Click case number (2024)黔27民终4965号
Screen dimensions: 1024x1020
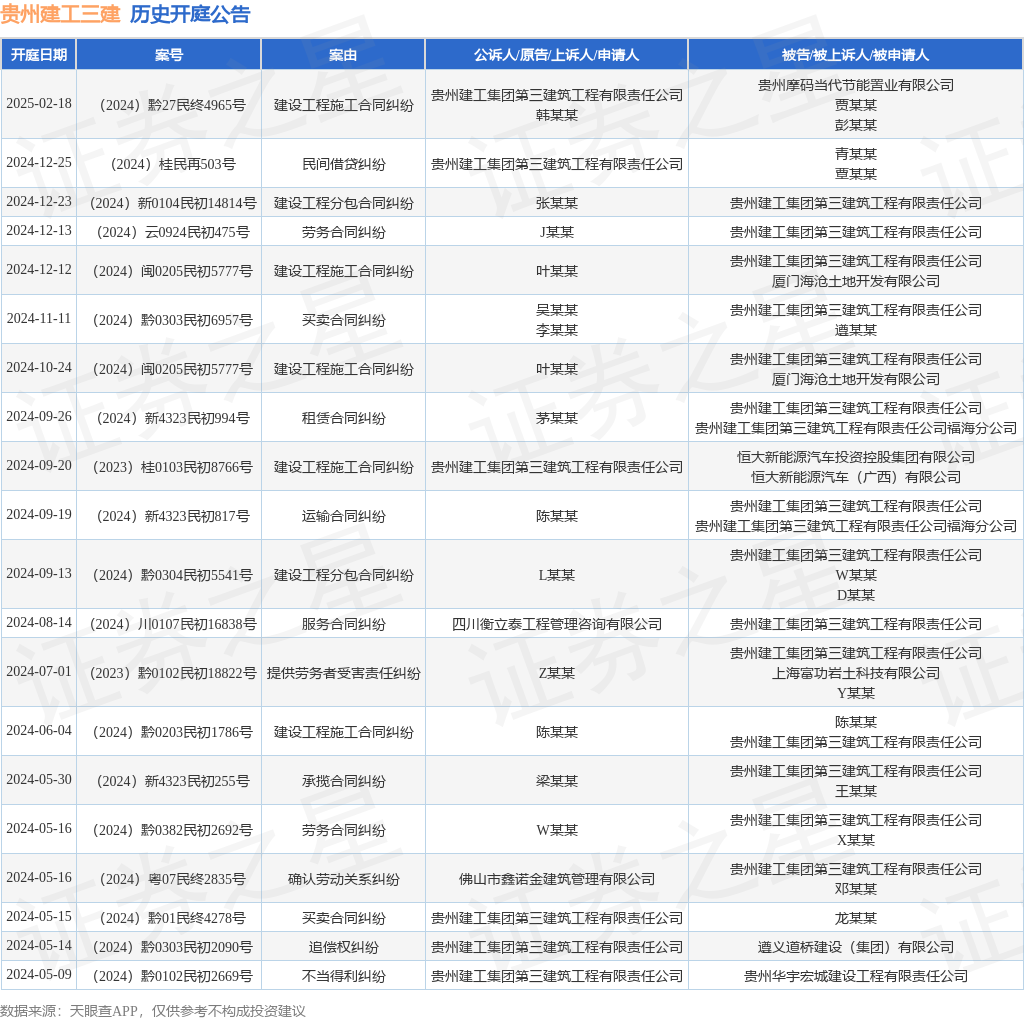tap(168, 105)
